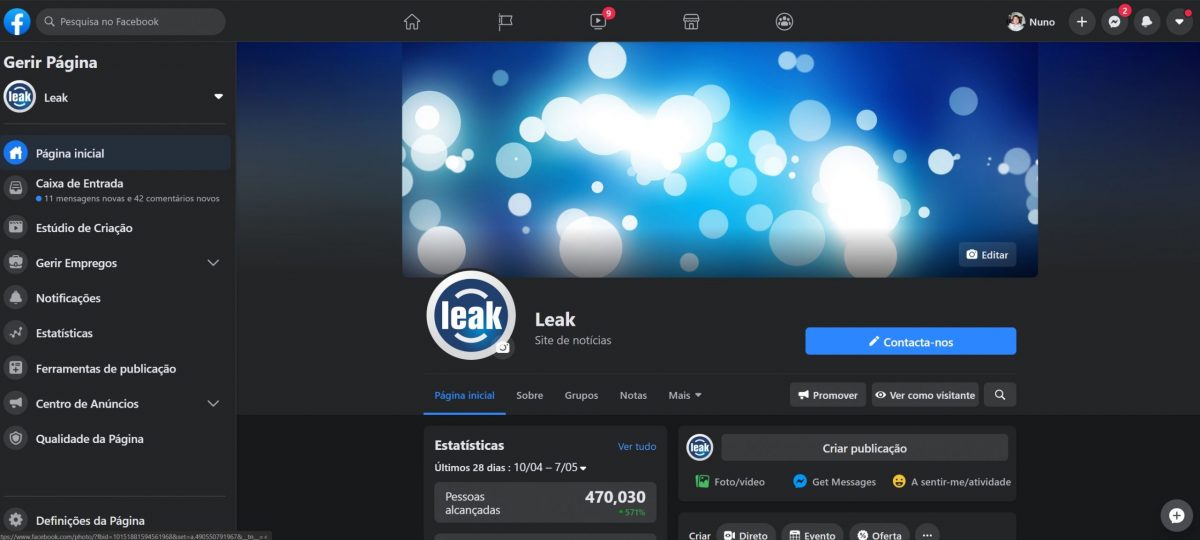1200x540 pixels.
Task: Switch to the Sobre tab
Action: [x=529, y=395]
